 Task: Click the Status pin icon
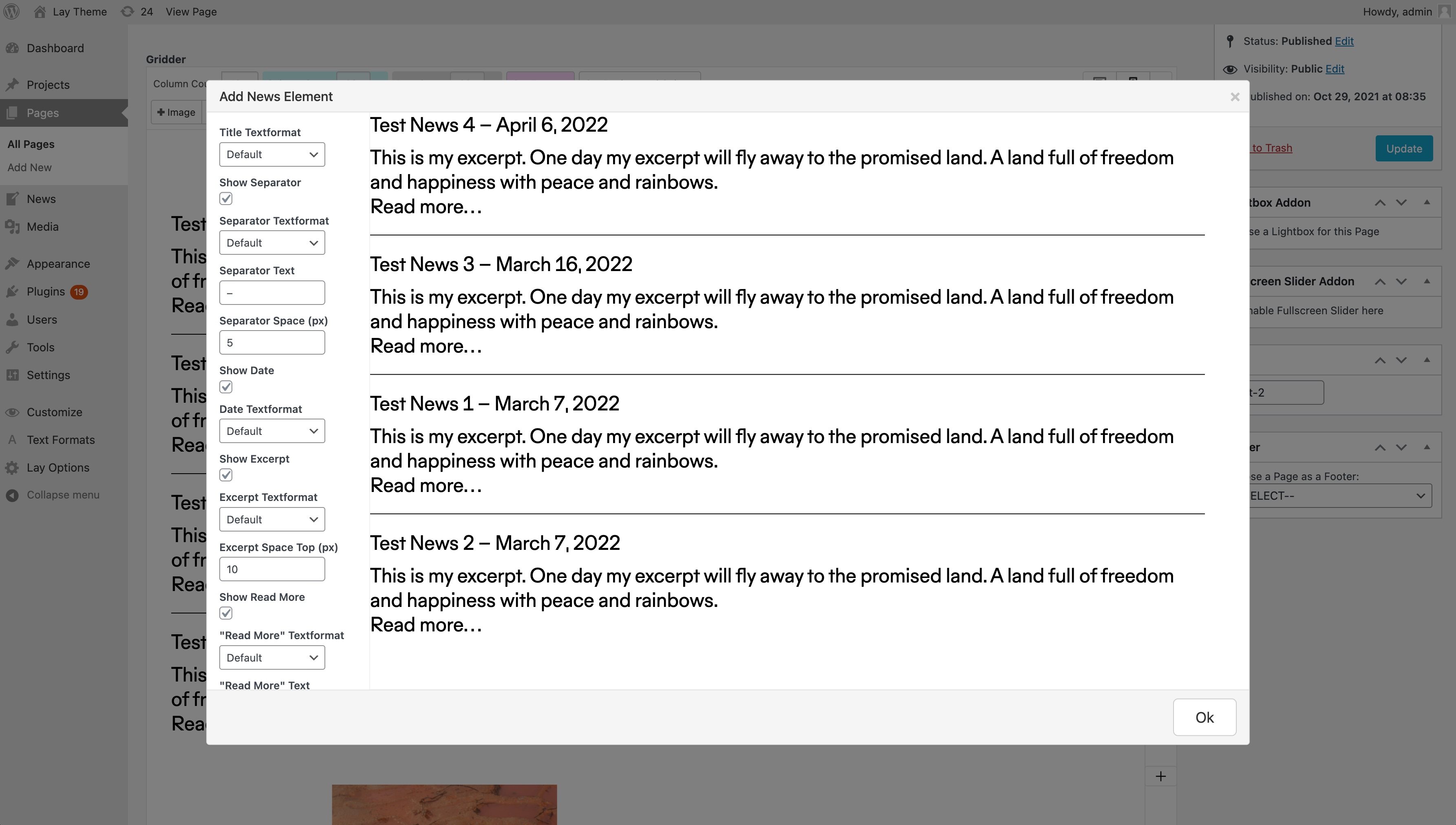1229,41
